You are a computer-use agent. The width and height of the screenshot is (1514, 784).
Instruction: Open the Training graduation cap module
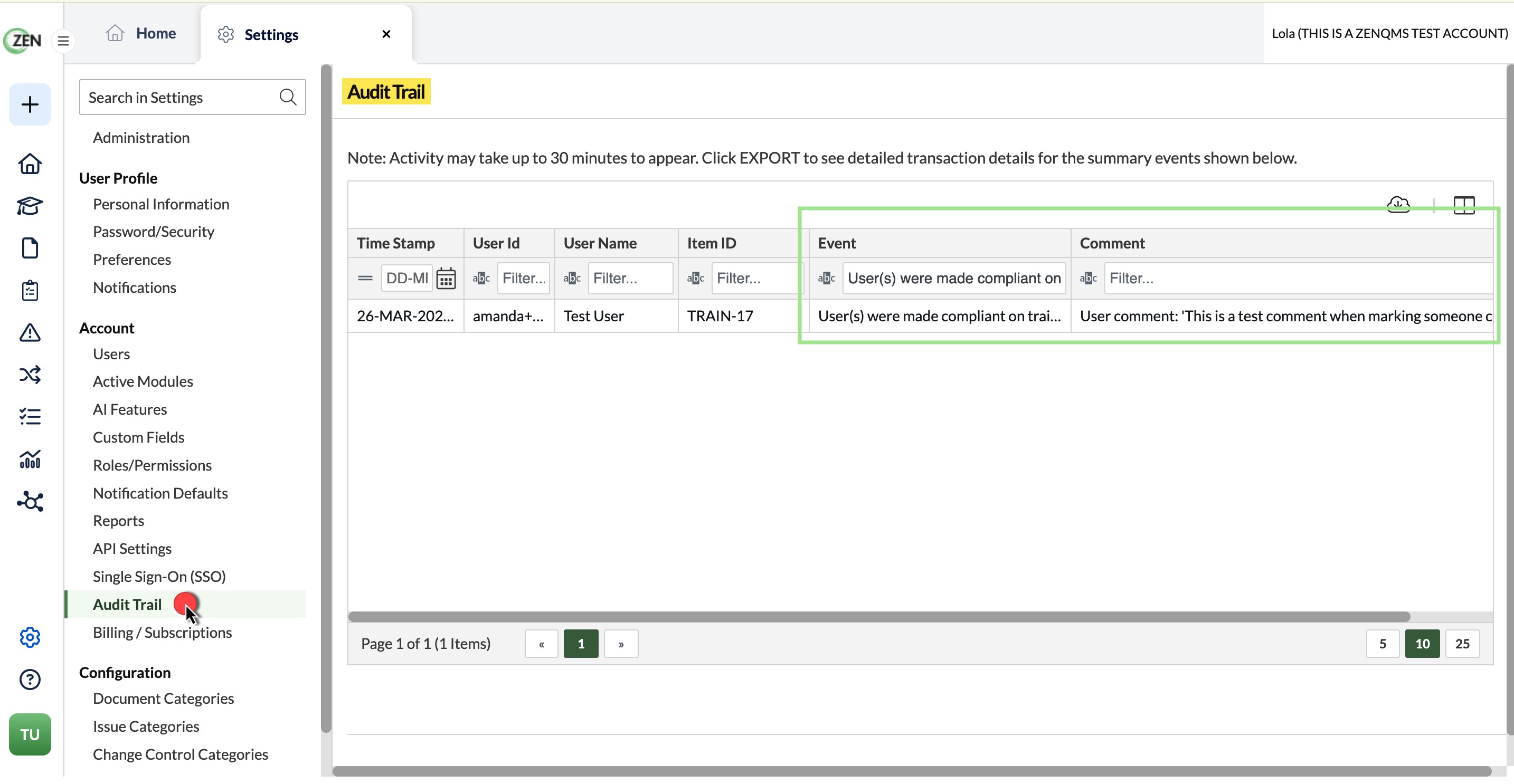coord(30,207)
